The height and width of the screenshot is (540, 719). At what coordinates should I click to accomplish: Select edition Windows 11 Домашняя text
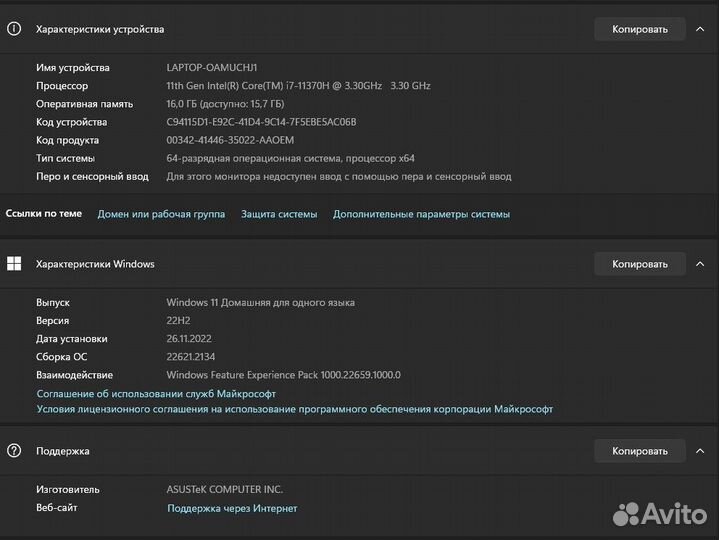[x=260, y=303]
